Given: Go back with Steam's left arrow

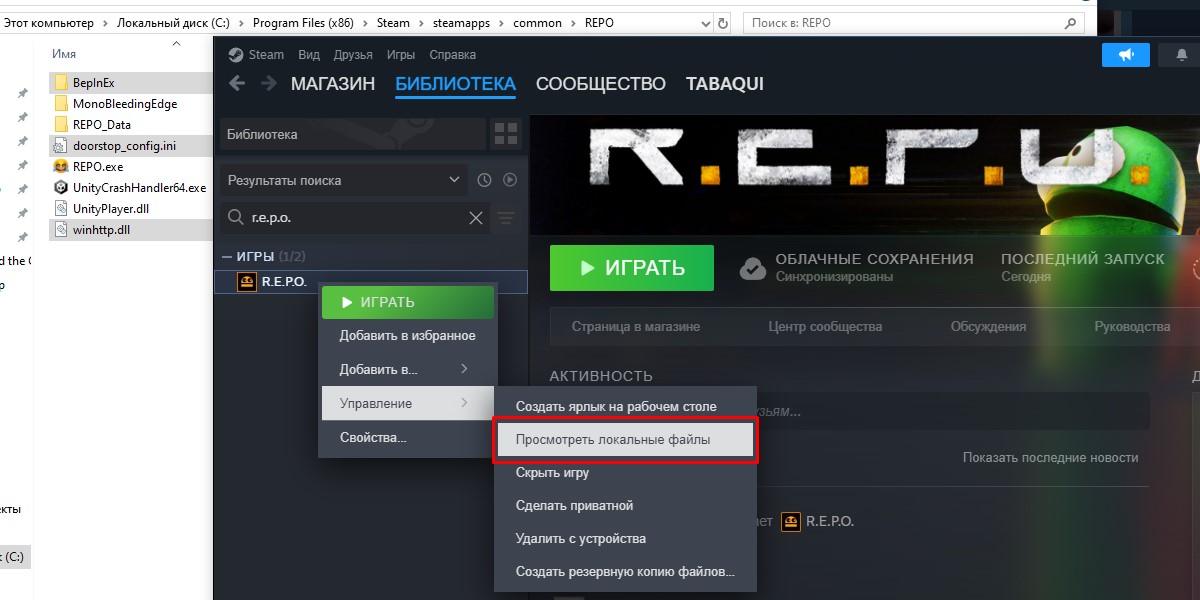Looking at the screenshot, I should 237,83.
